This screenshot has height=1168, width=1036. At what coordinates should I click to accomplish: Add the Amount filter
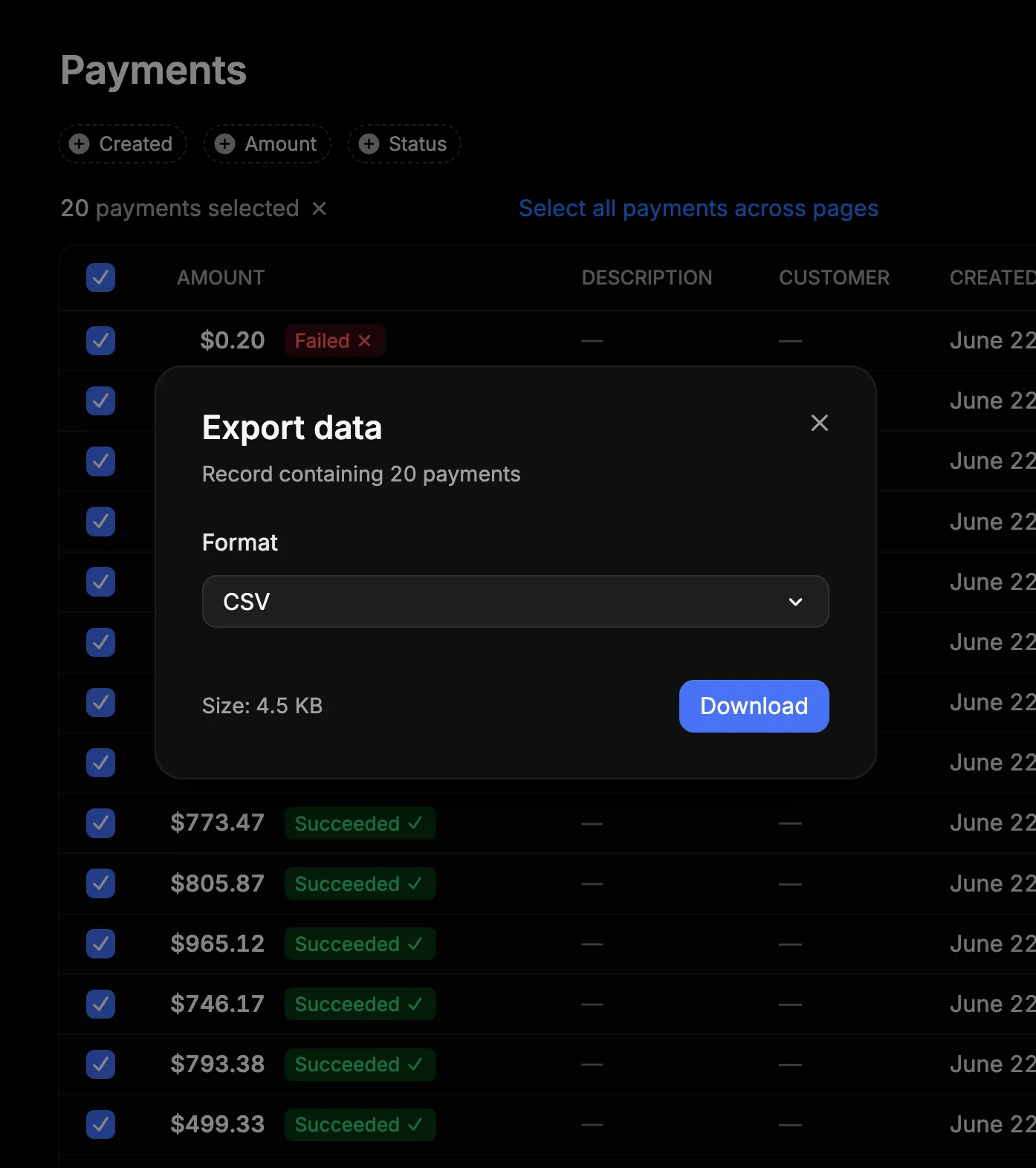coord(267,143)
